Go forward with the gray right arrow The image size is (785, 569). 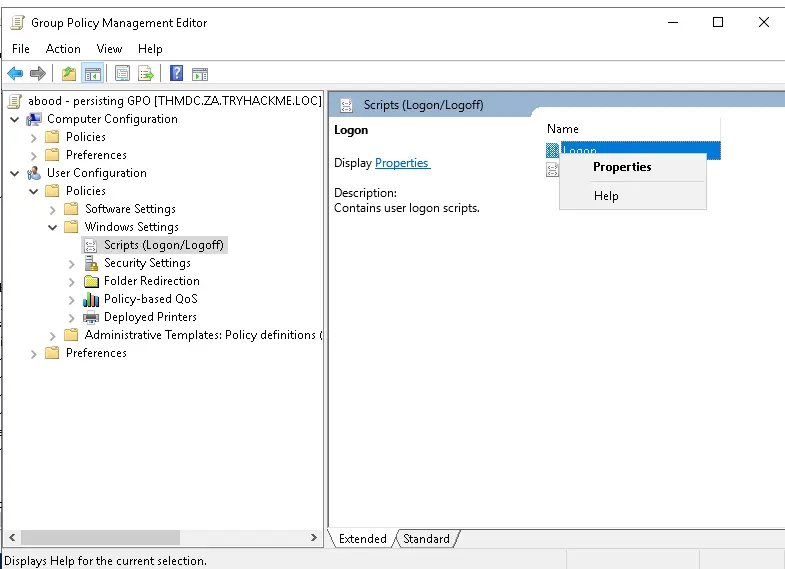point(38,74)
